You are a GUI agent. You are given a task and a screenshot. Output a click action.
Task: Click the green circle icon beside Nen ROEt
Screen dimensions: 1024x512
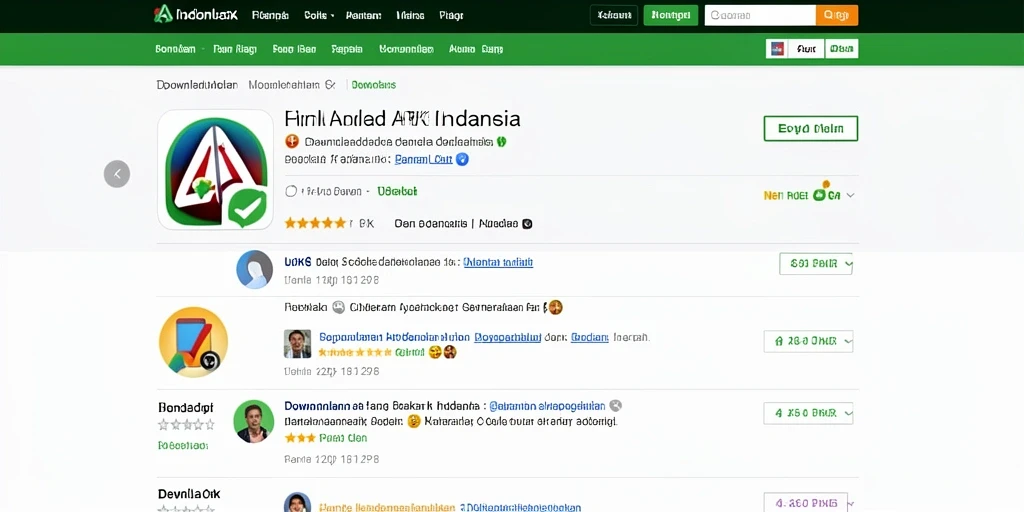(820, 194)
